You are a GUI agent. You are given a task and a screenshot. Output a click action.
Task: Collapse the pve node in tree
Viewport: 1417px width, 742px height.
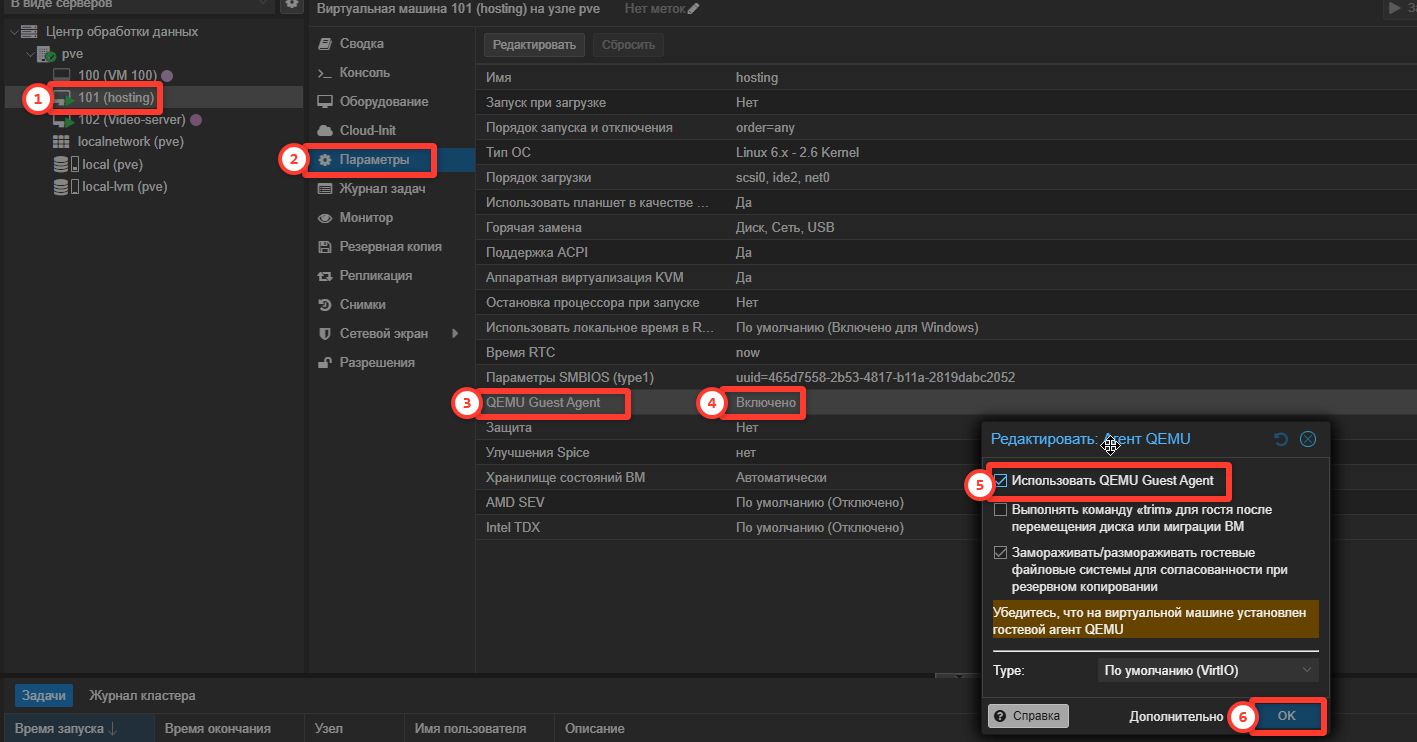click(x=30, y=54)
